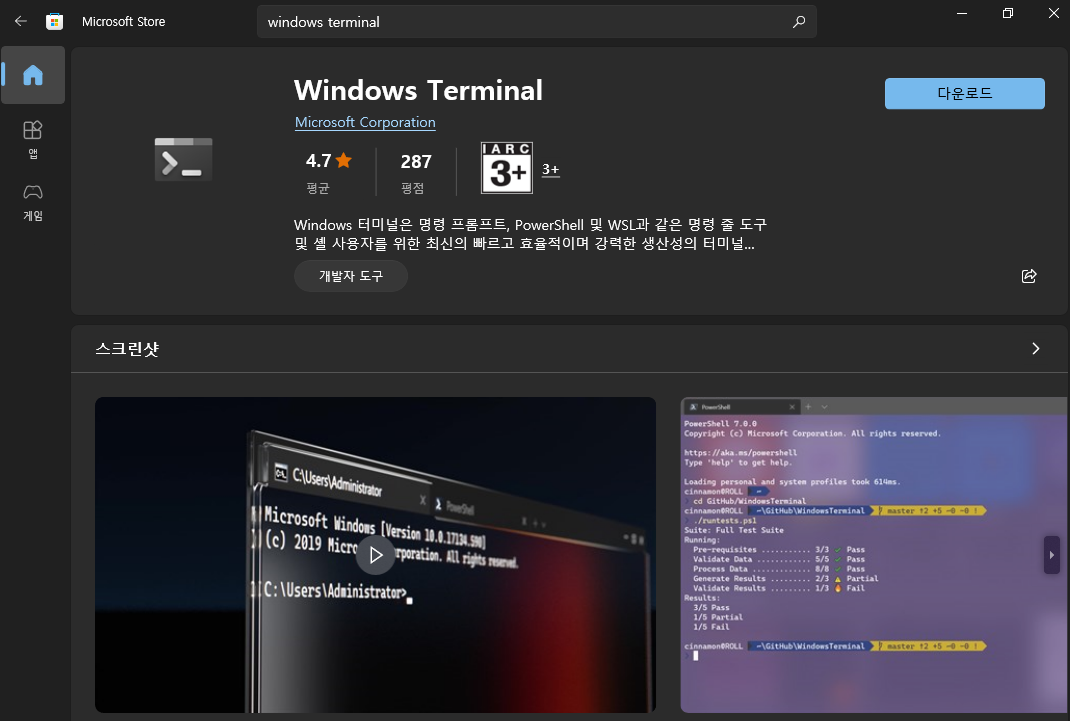Image resolution: width=1070 pixels, height=721 pixels.
Task: Click the search box with 'windows terminal'
Action: pos(536,22)
